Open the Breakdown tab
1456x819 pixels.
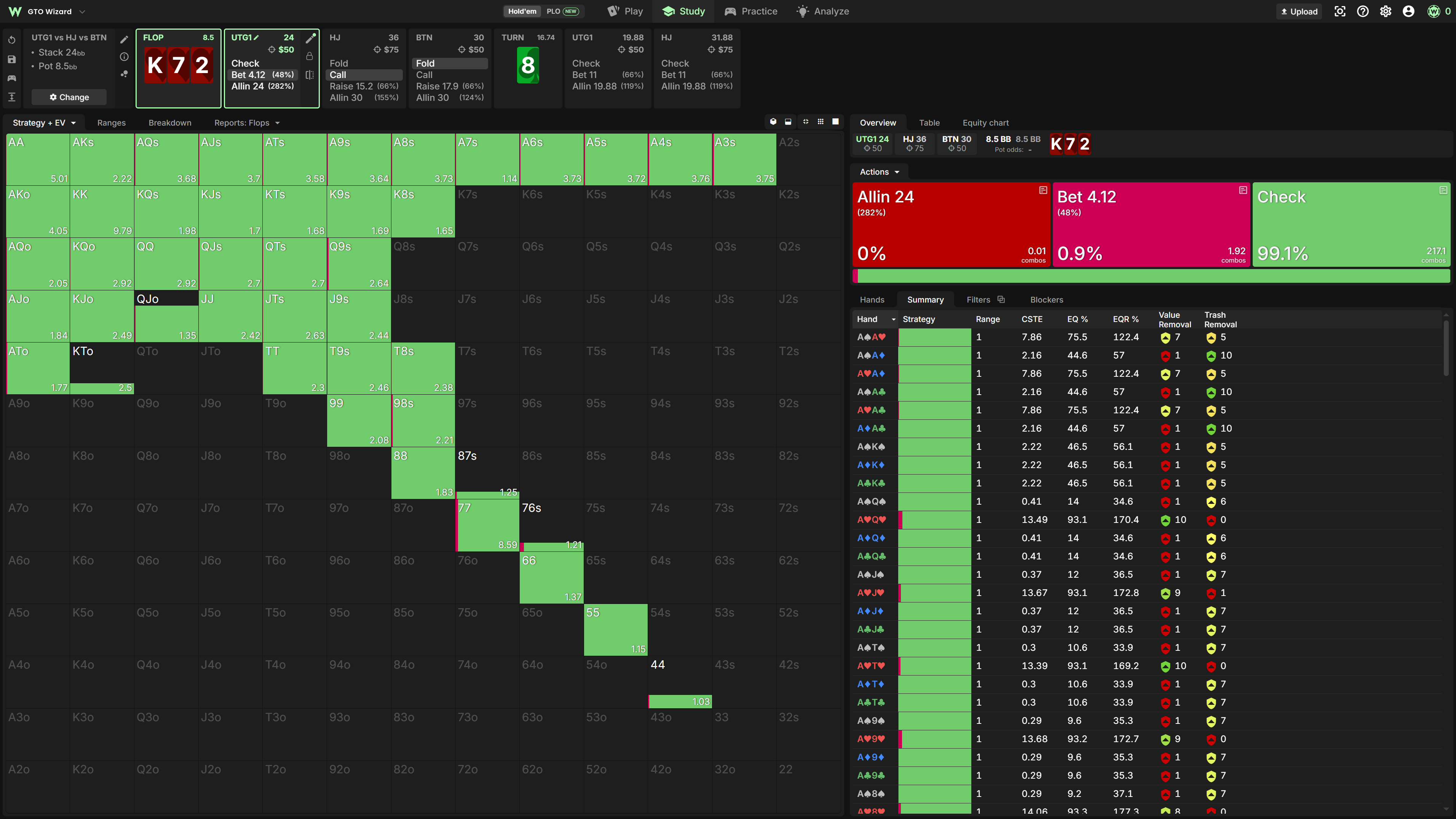169,123
